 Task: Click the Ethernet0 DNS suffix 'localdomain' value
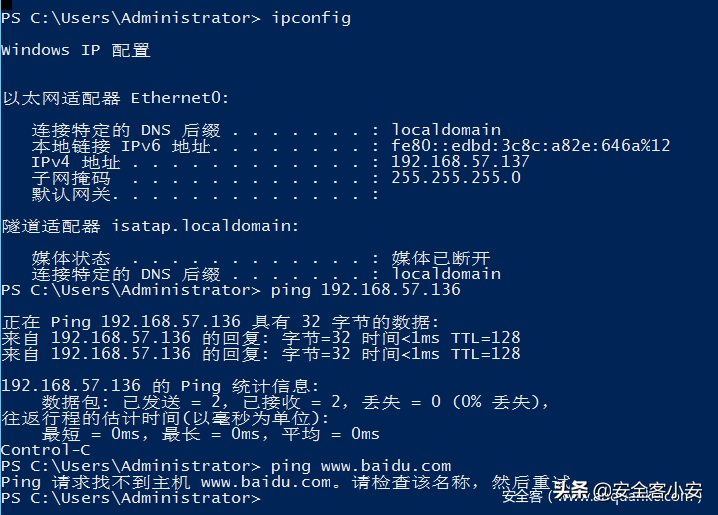click(446, 130)
